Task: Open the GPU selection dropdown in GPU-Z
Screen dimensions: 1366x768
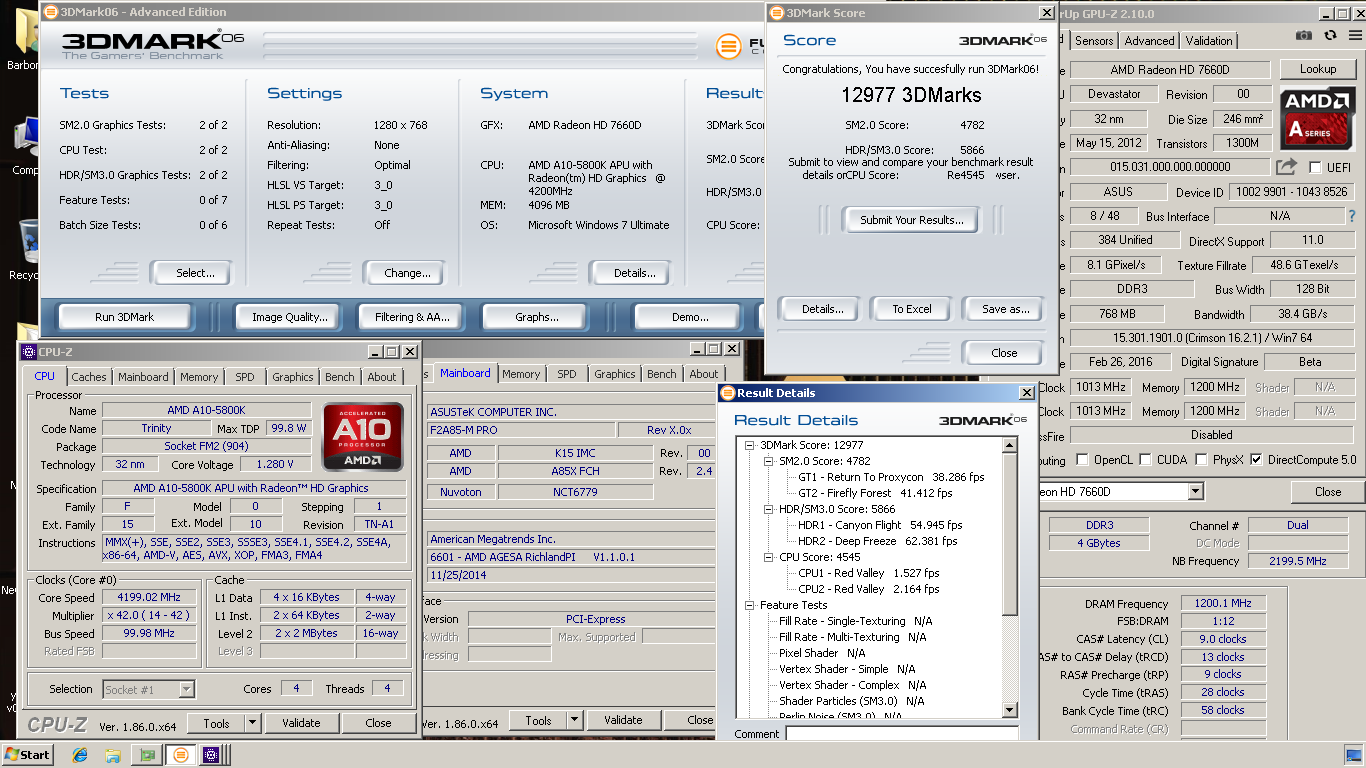Action: (x=1195, y=492)
